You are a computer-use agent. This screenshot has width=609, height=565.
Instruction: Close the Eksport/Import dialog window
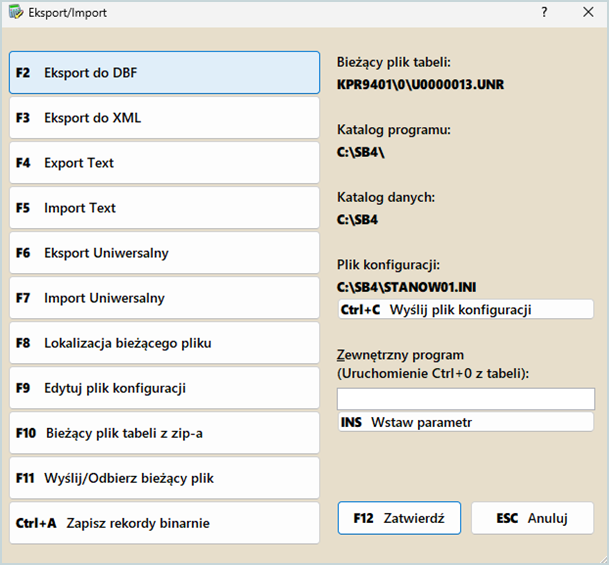click(x=588, y=13)
